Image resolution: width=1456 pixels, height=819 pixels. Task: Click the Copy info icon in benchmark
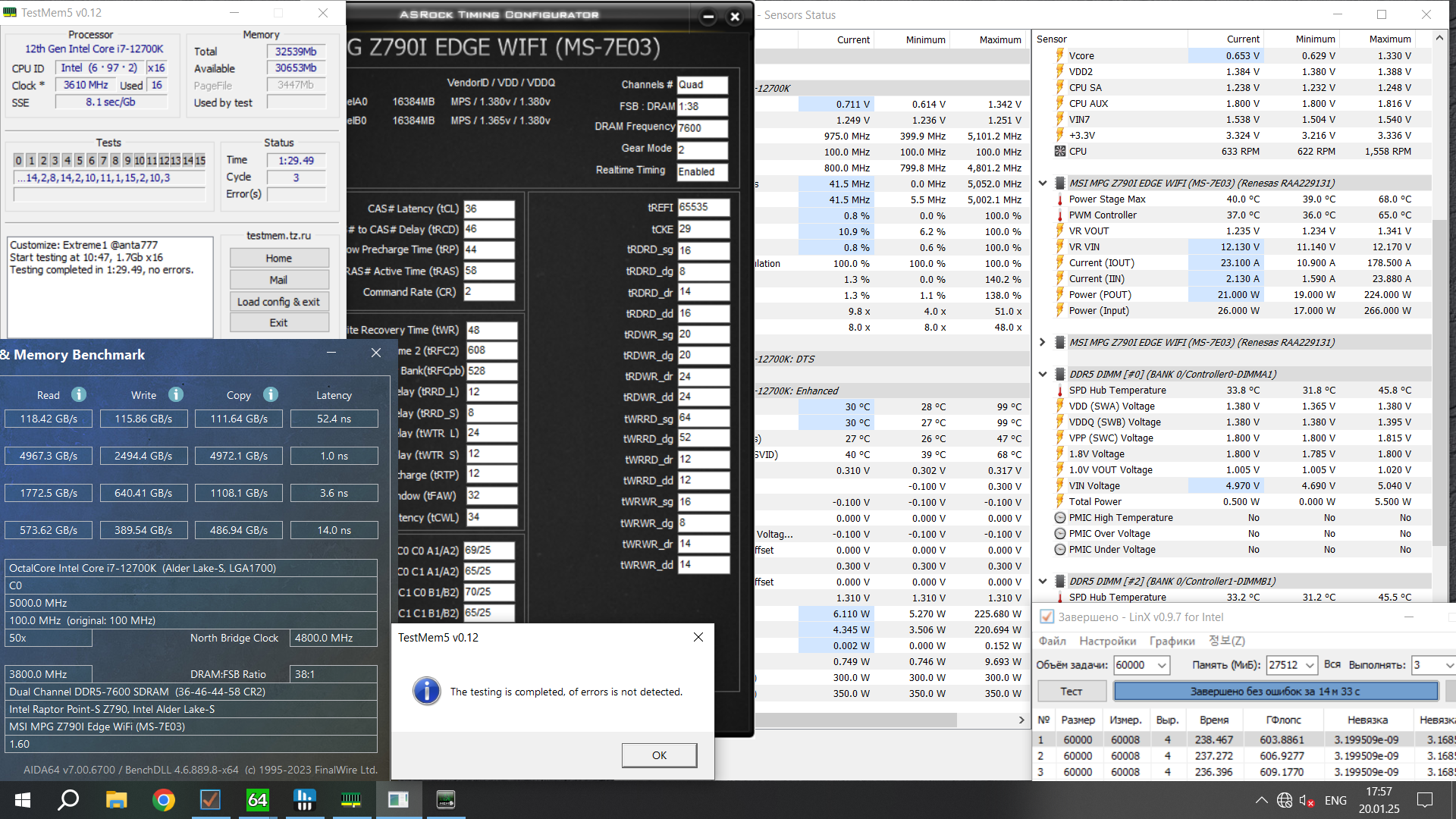tap(271, 394)
